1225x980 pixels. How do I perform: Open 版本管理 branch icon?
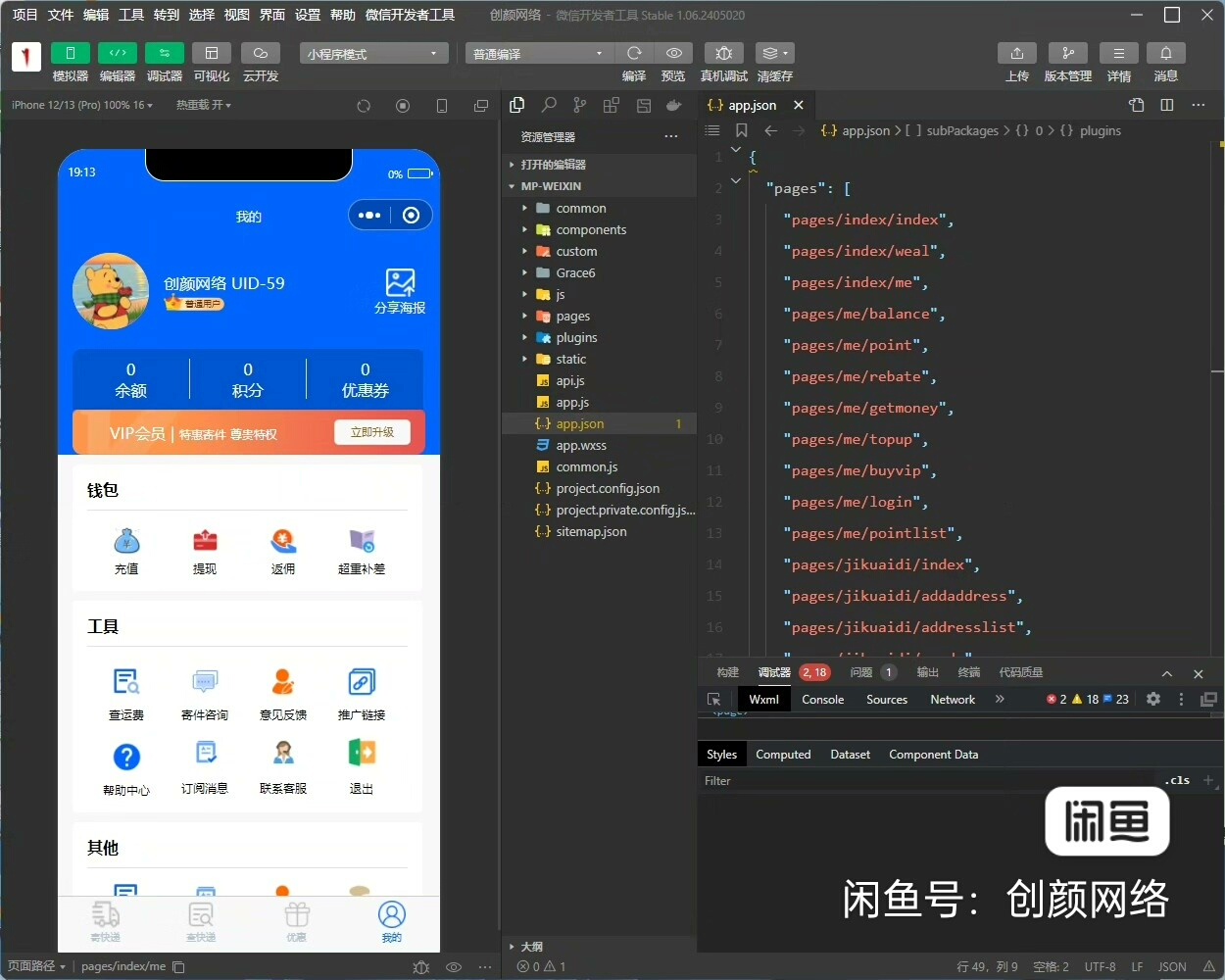(1067, 53)
